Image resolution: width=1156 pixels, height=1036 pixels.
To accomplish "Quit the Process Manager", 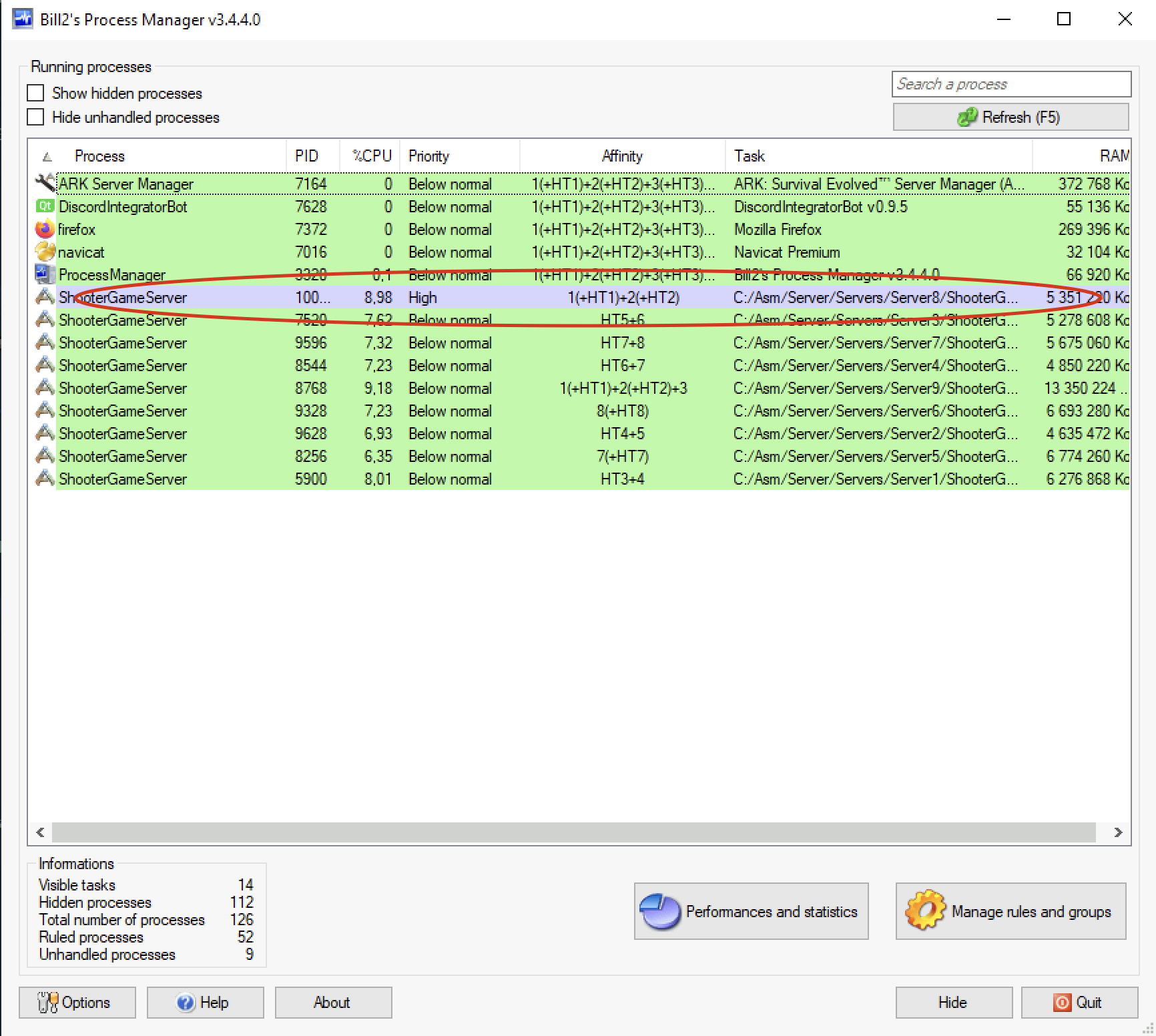I will pyautogui.click(x=1079, y=1002).
